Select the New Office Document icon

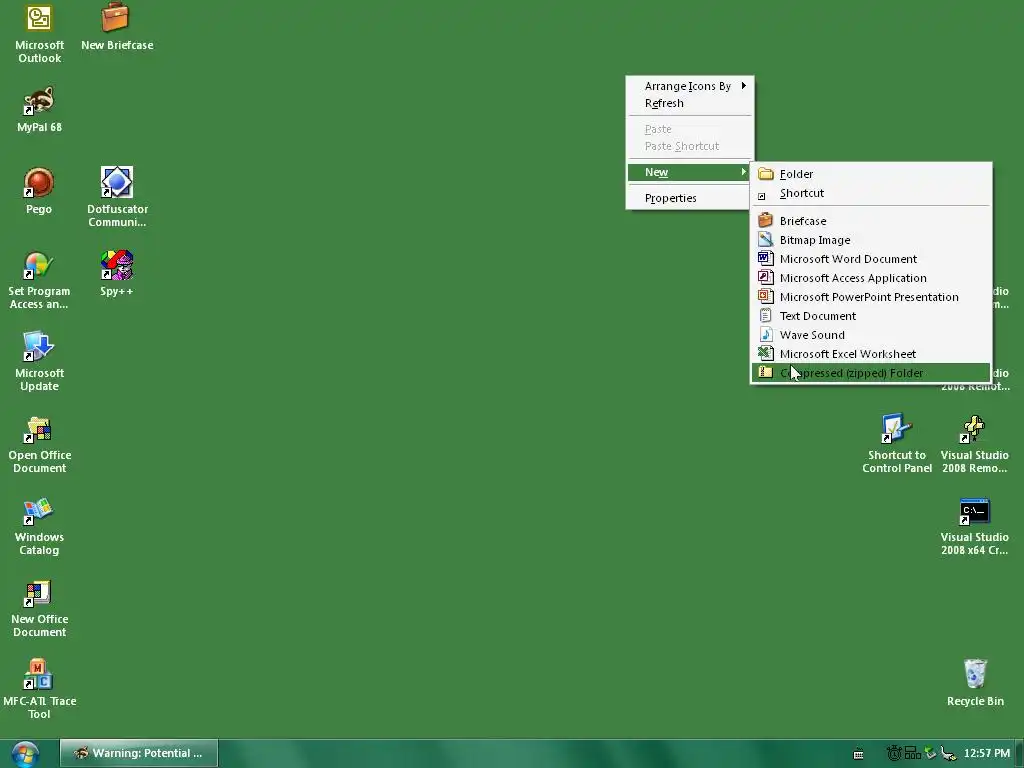click(39, 607)
